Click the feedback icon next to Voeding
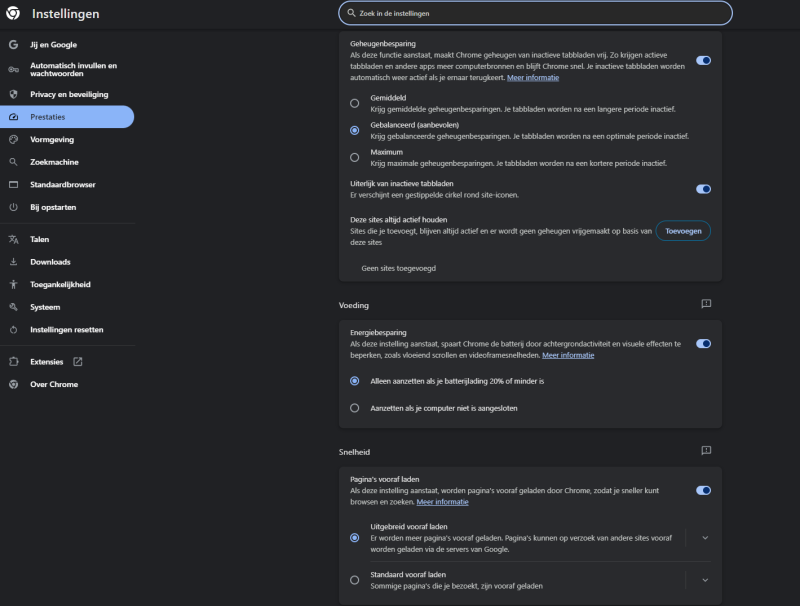Screen dimensions: 800x606 click(706, 304)
